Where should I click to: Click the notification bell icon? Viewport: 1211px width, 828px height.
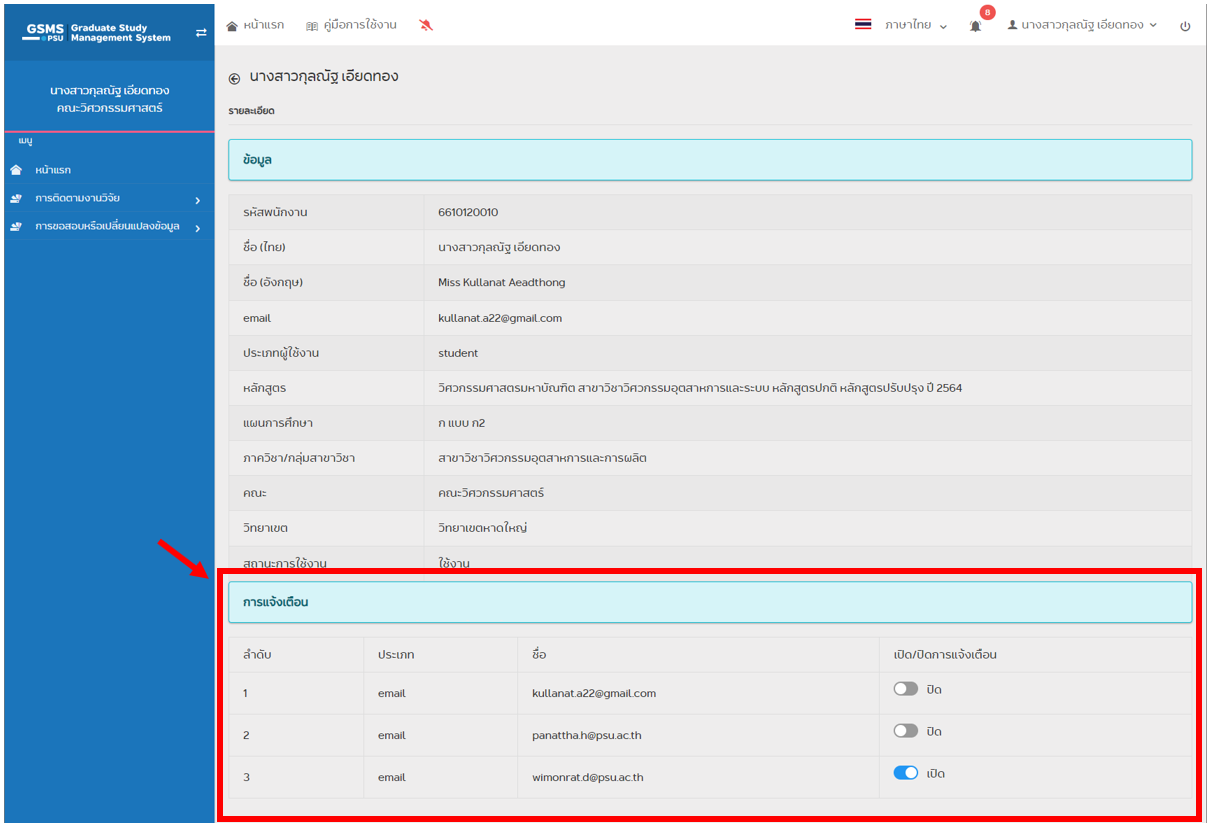coord(975,26)
